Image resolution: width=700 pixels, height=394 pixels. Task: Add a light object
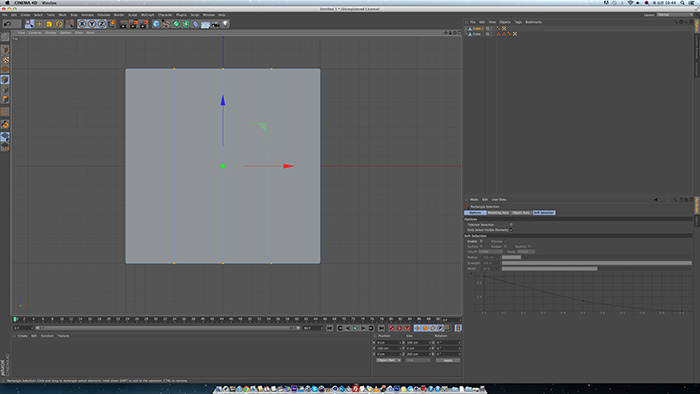225,24
